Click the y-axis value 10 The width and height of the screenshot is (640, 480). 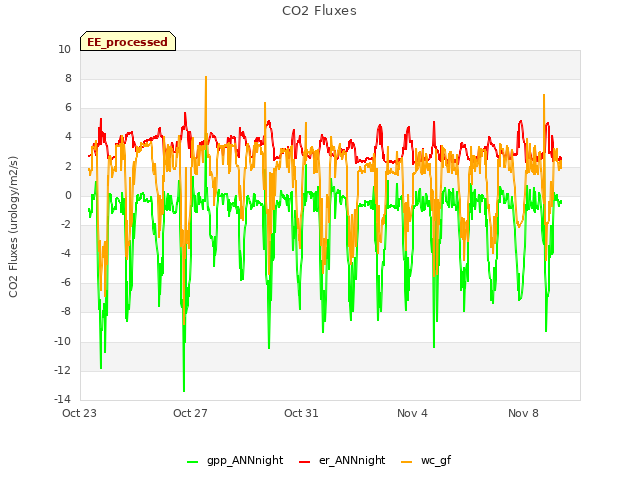point(64,49)
